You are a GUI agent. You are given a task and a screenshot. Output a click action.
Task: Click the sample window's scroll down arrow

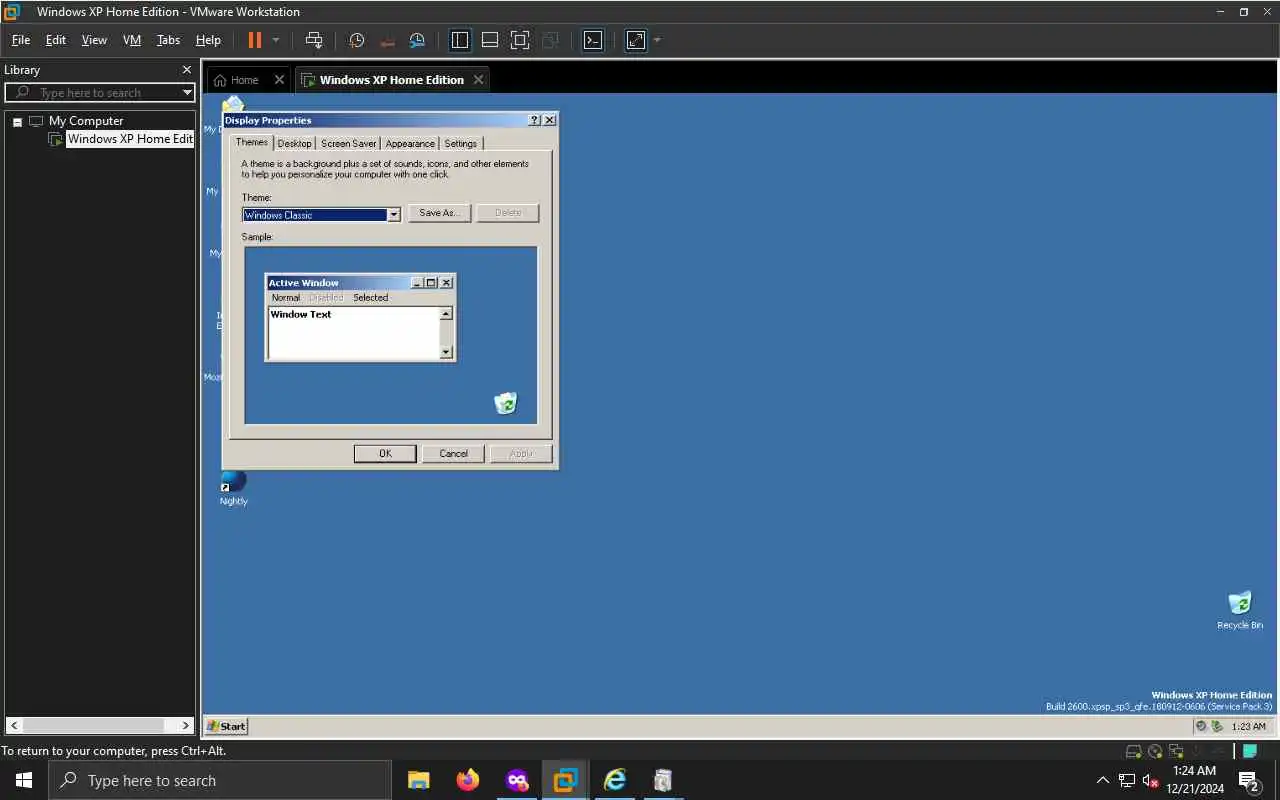446,352
